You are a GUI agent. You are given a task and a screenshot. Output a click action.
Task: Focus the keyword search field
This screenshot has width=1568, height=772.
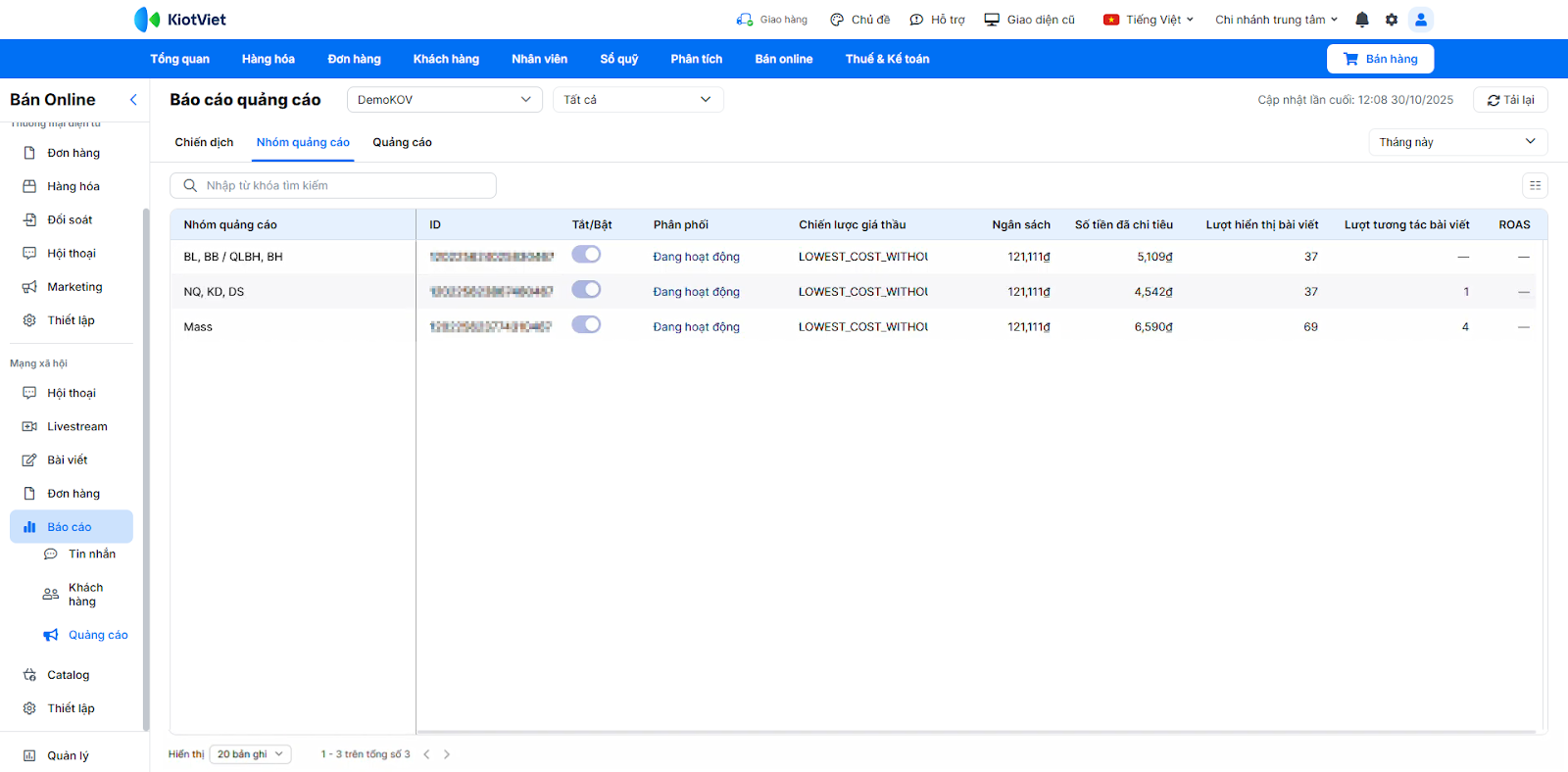[x=343, y=186]
